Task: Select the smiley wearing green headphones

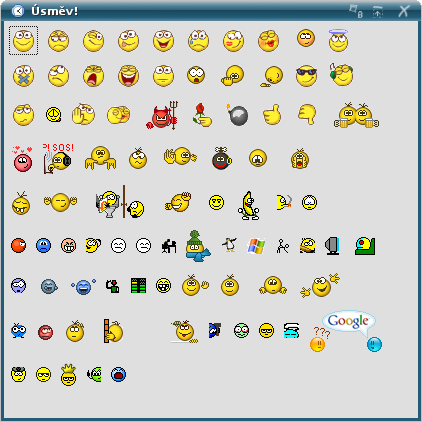Action: pos(341,74)
